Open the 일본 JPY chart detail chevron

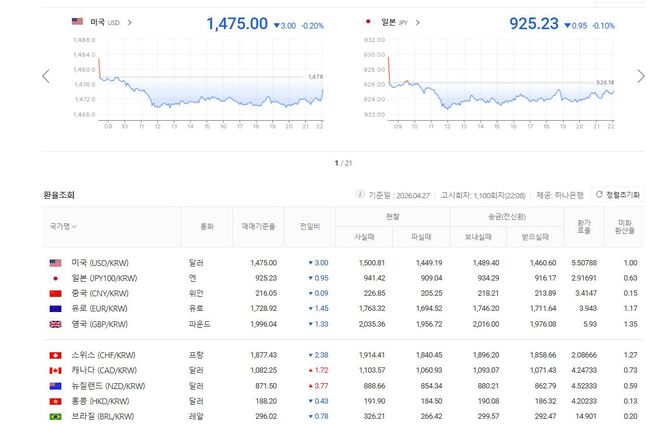coord(418,21)
